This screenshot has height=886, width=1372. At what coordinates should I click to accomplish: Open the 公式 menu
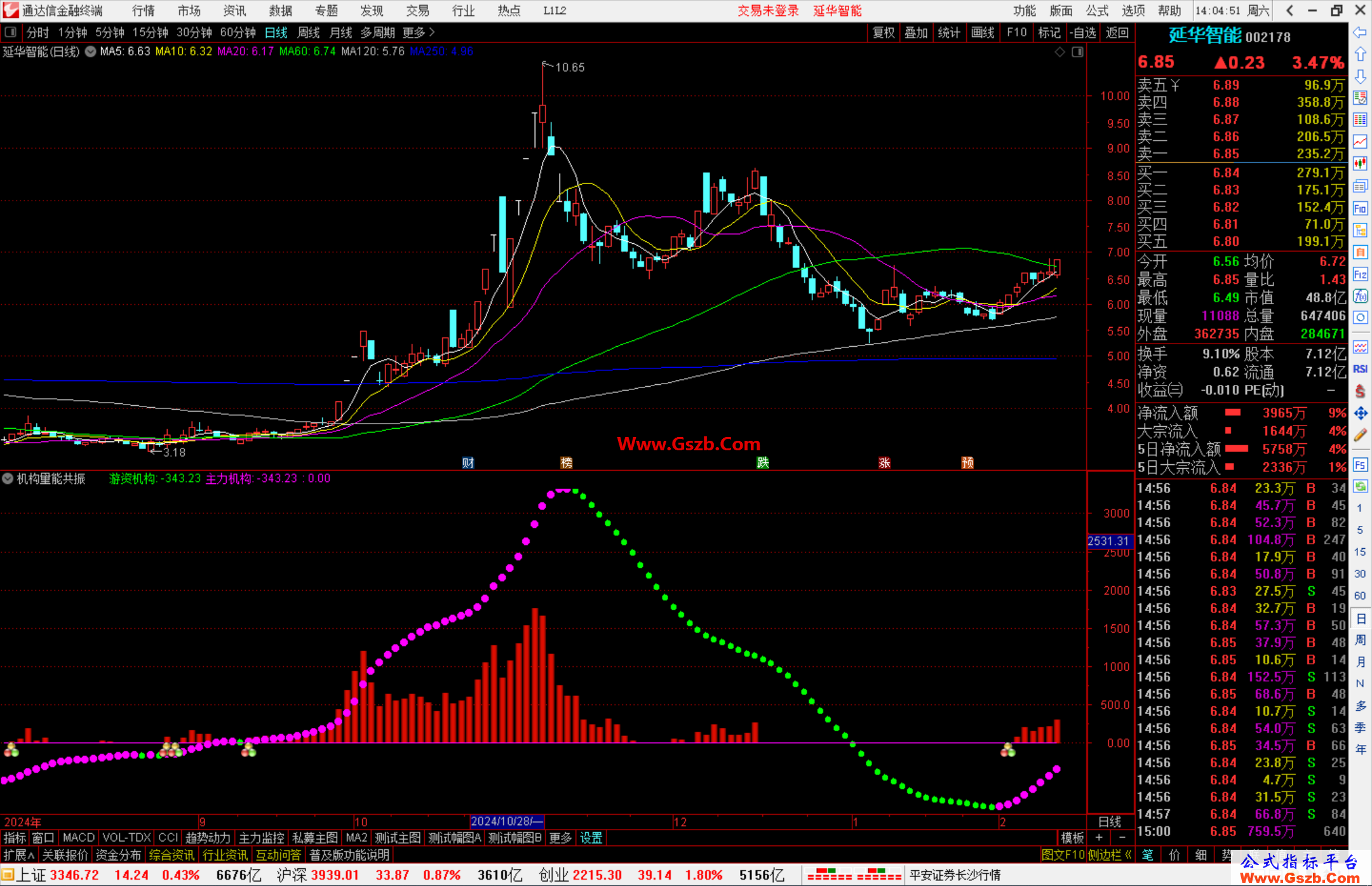tap(1097, 10)
